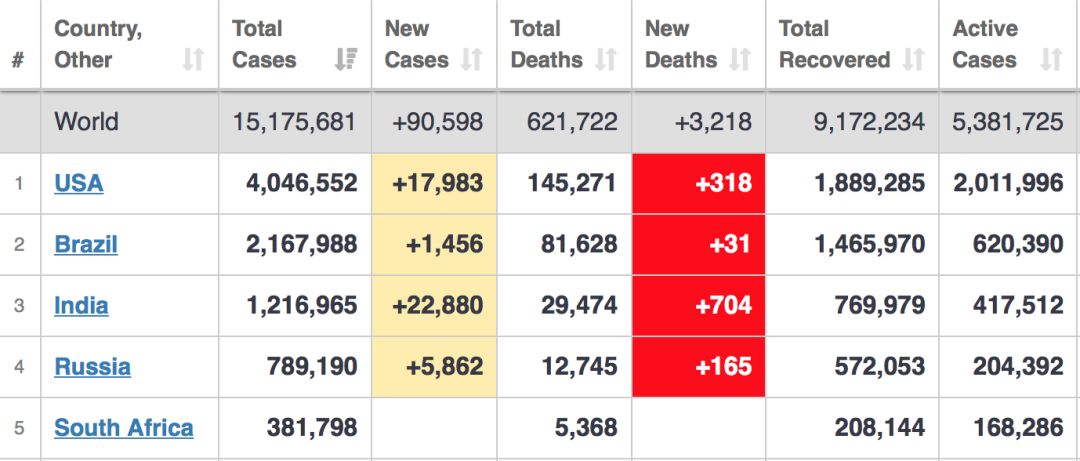Viewport: 1080px width, 461px height.
Task: Click Brazil total cases value 2,167,988
Action: (302, 245)
